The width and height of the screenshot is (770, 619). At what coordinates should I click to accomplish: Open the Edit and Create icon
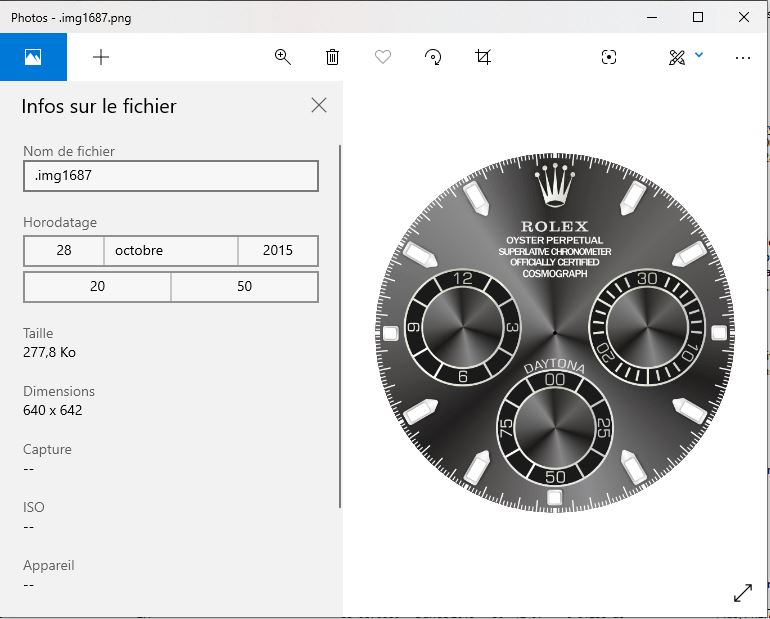pos(677,57)
